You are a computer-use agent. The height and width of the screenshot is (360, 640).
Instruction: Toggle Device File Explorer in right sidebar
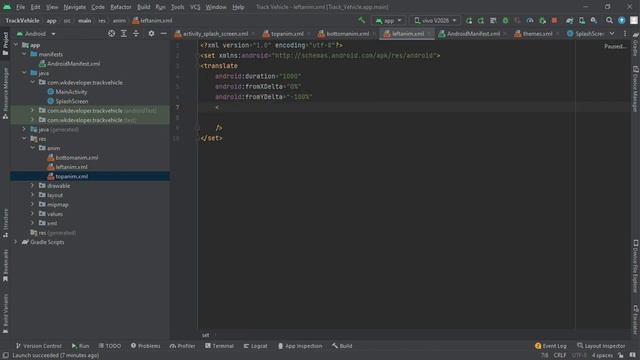(x=636, y=266)
